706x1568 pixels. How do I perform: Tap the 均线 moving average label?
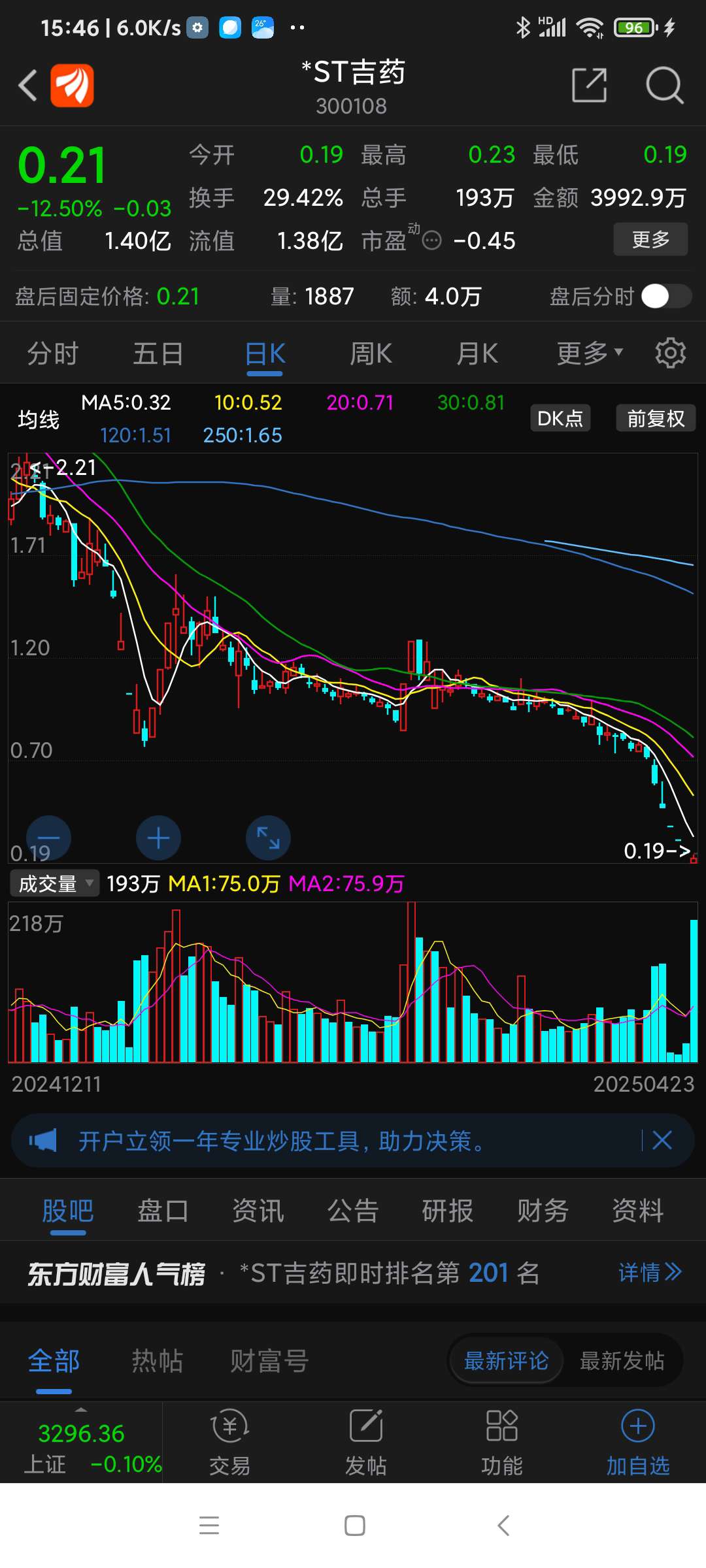pyautogui.click(x=39, y=419)
